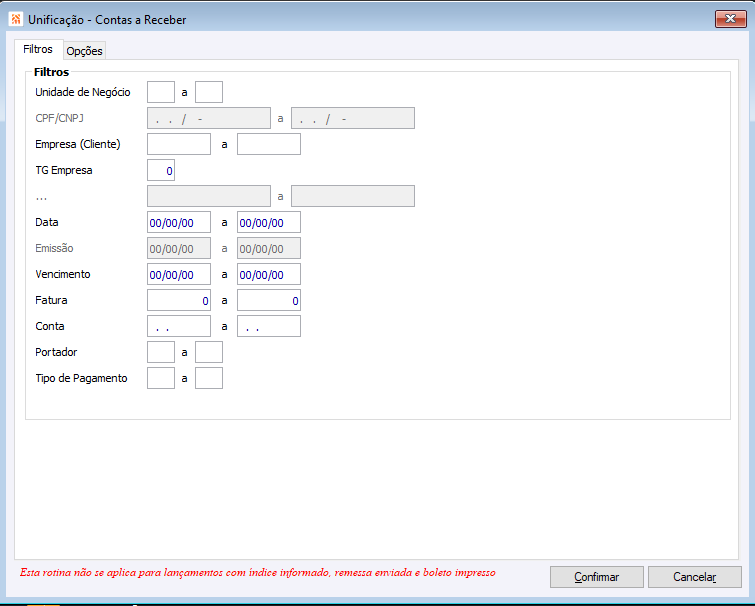755x606 pixels.
Task: Click the starting CPF/CNPJ field
Action: pyautogui.click(x=209, y=118)
